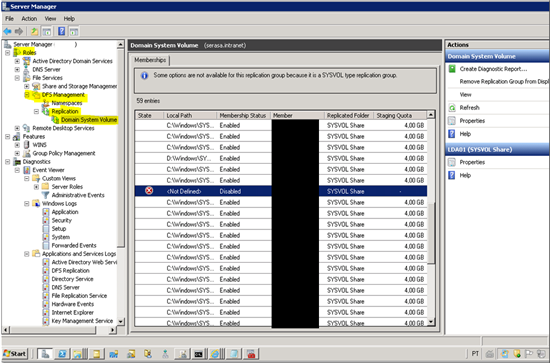Sort by Membership Status column header
The width and height of the screenshot is (550, 363).
click(x=243, y=115)
